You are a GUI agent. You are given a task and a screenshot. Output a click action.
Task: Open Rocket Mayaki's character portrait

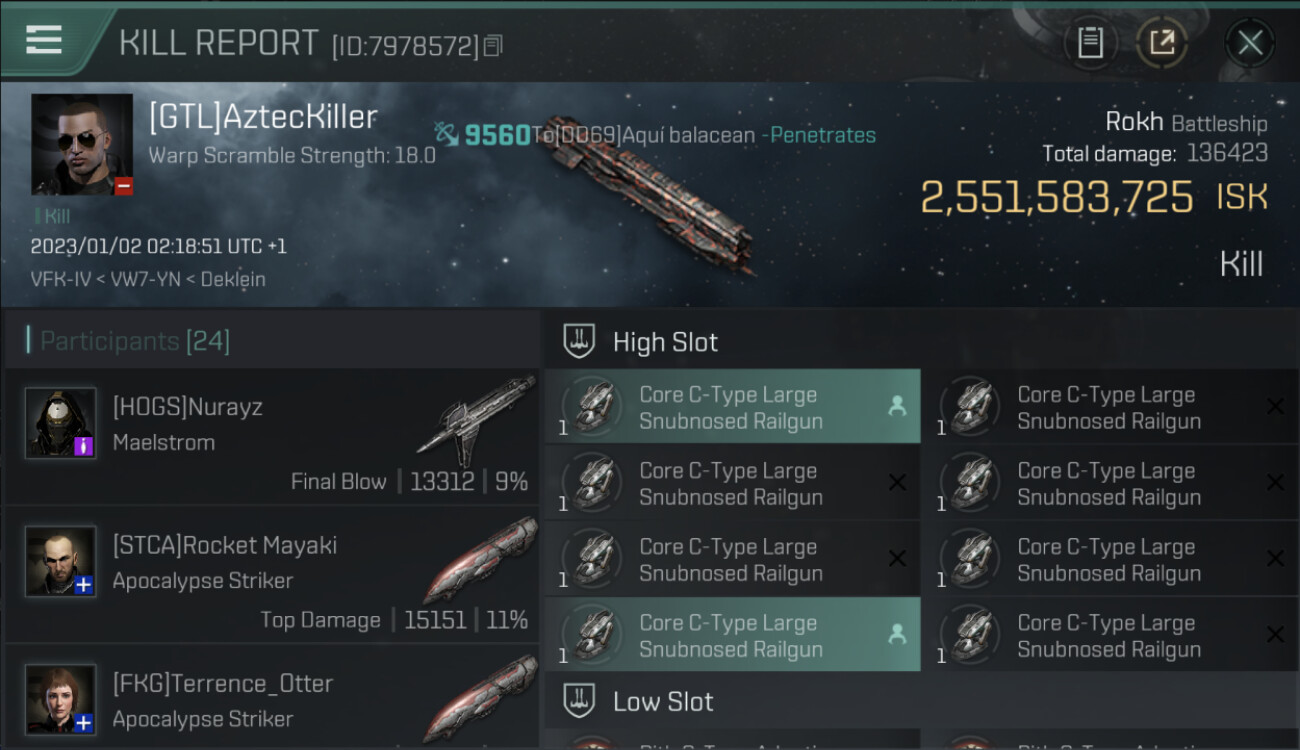point(60,561)
